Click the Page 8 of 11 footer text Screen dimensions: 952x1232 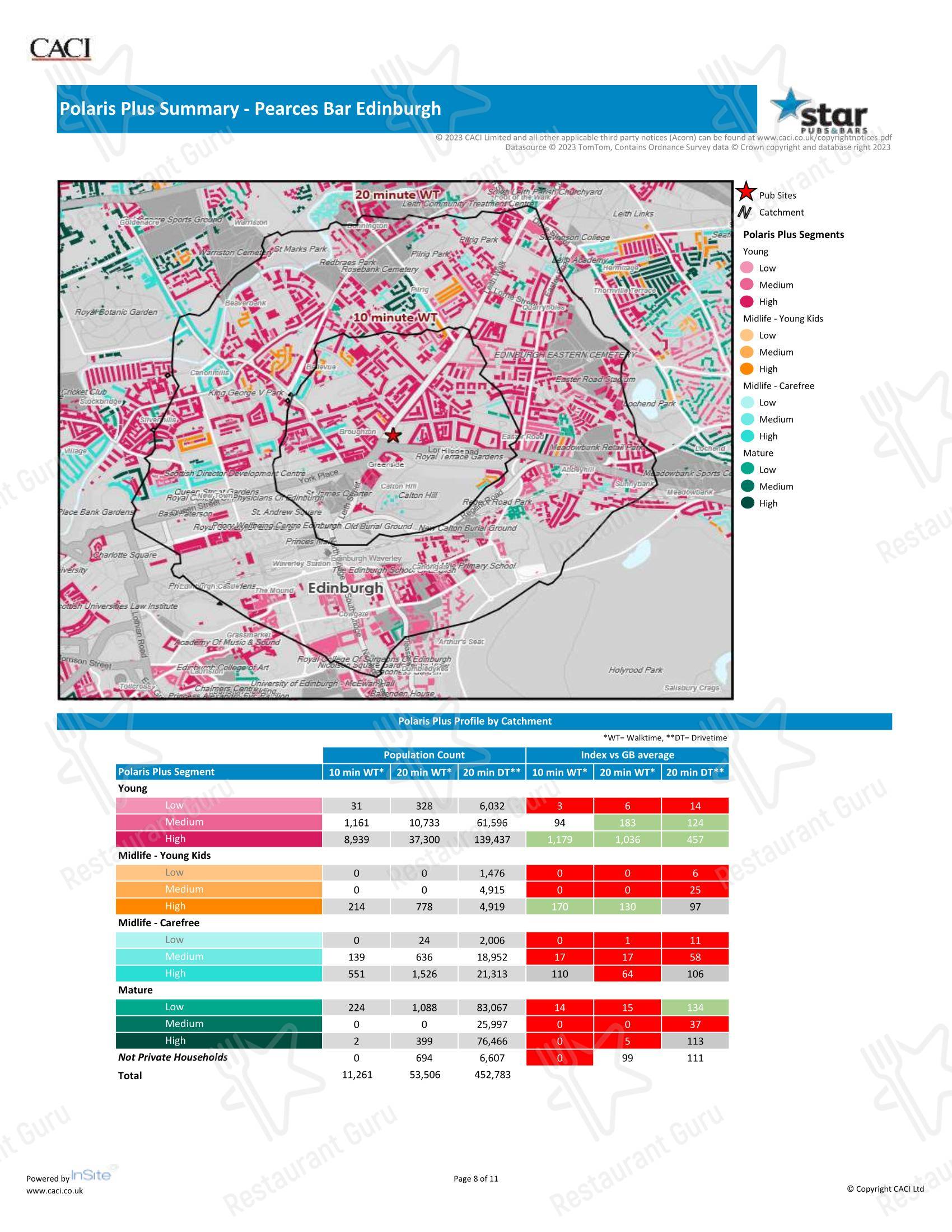click(476, 1178)
